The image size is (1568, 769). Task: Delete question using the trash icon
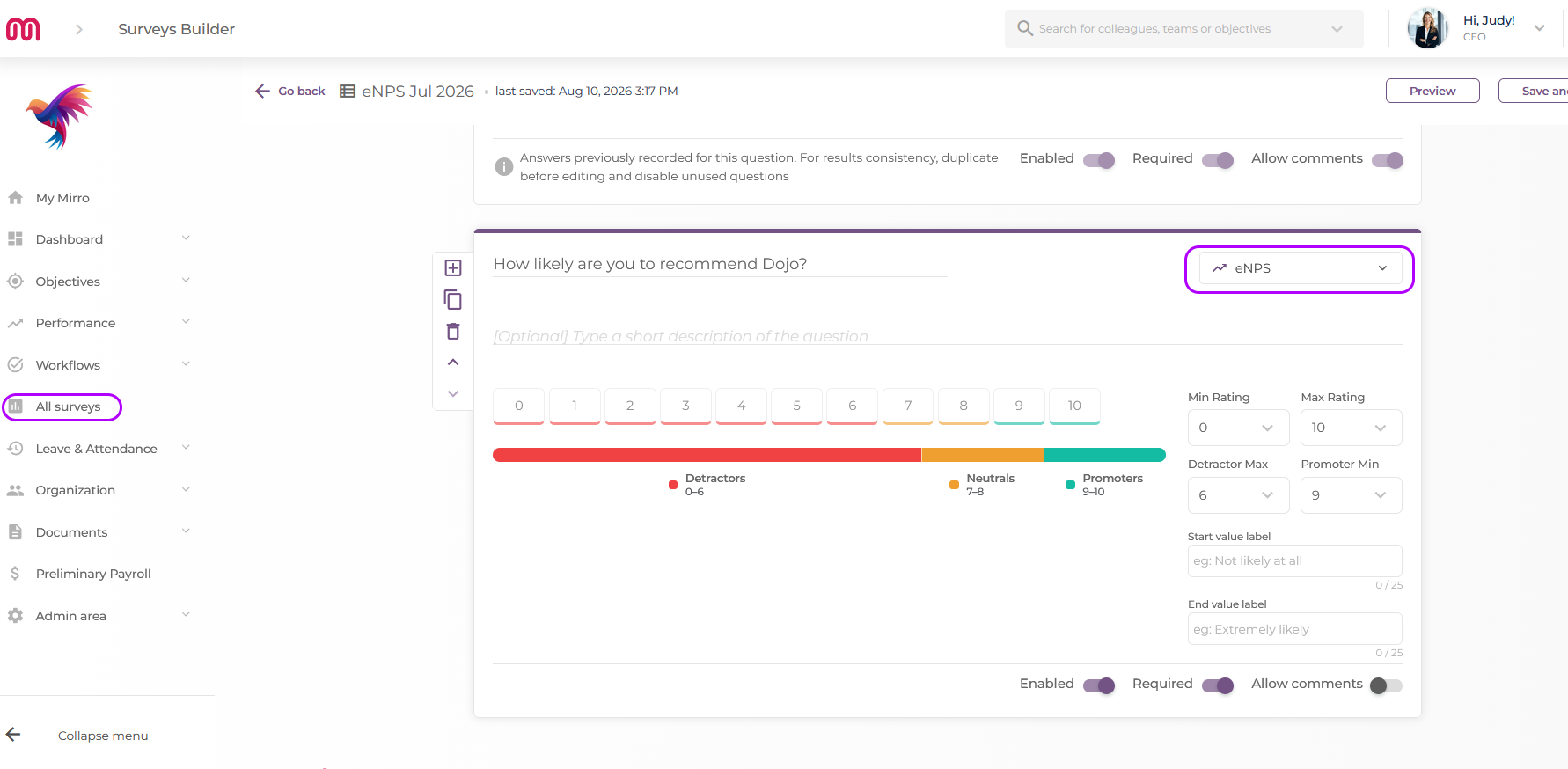point(453,332)
